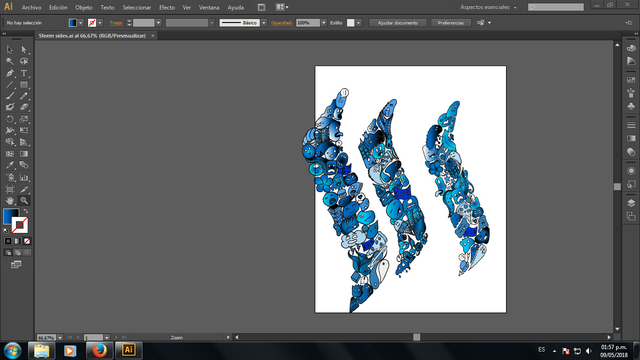Screen dimensions: 640x360
Task: Open stroke color dropdown in control bar
Action: (100, 23)
